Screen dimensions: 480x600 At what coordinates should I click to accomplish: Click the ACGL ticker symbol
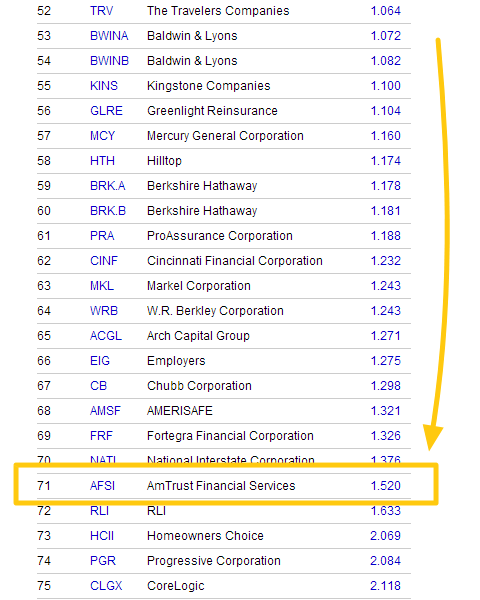106,336
